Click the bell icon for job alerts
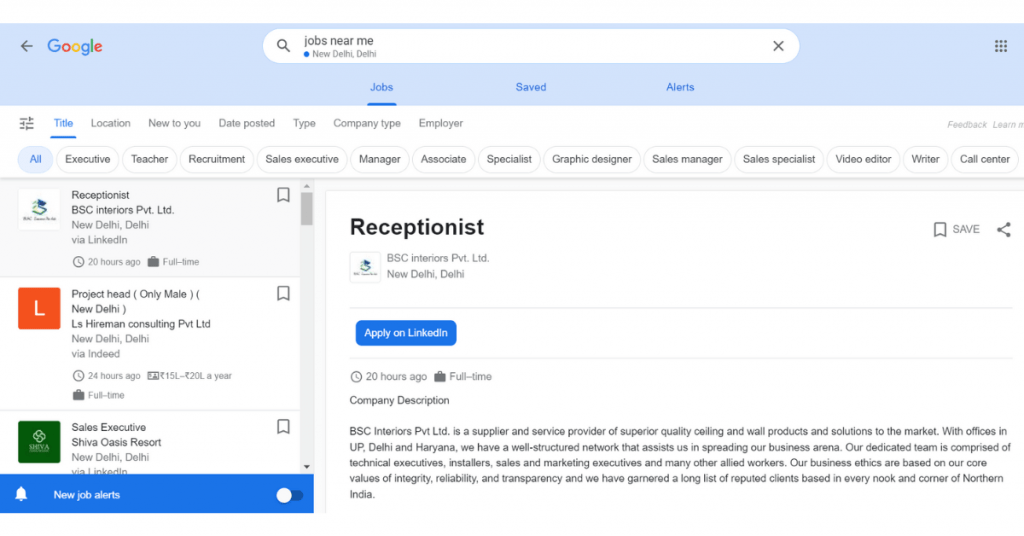Viewport: 1024px width, 536px height. coord(21,494)
